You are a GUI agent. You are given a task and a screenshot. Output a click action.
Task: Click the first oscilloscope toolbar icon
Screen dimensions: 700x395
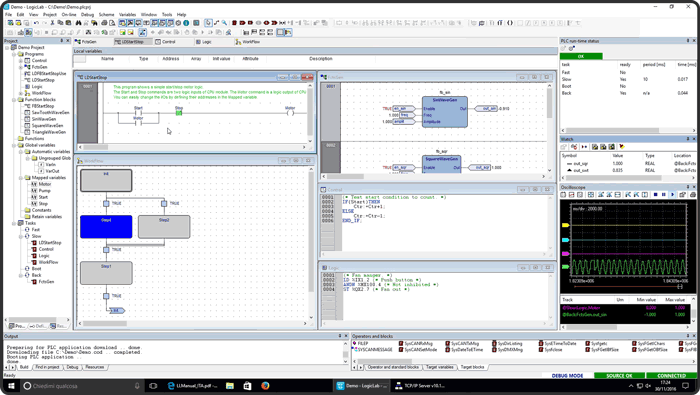pos(563,195)
